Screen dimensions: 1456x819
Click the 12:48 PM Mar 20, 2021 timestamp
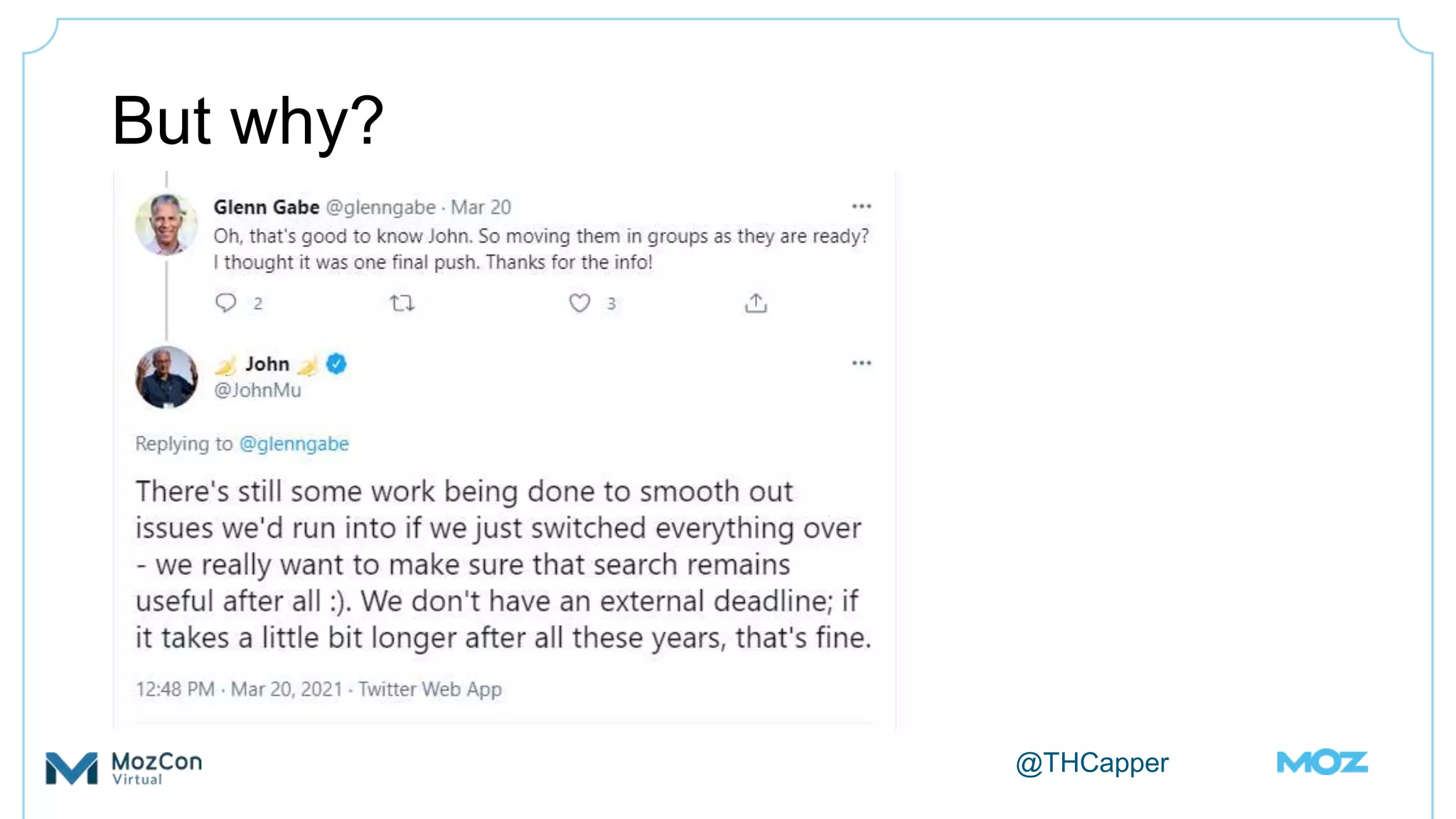239,689
